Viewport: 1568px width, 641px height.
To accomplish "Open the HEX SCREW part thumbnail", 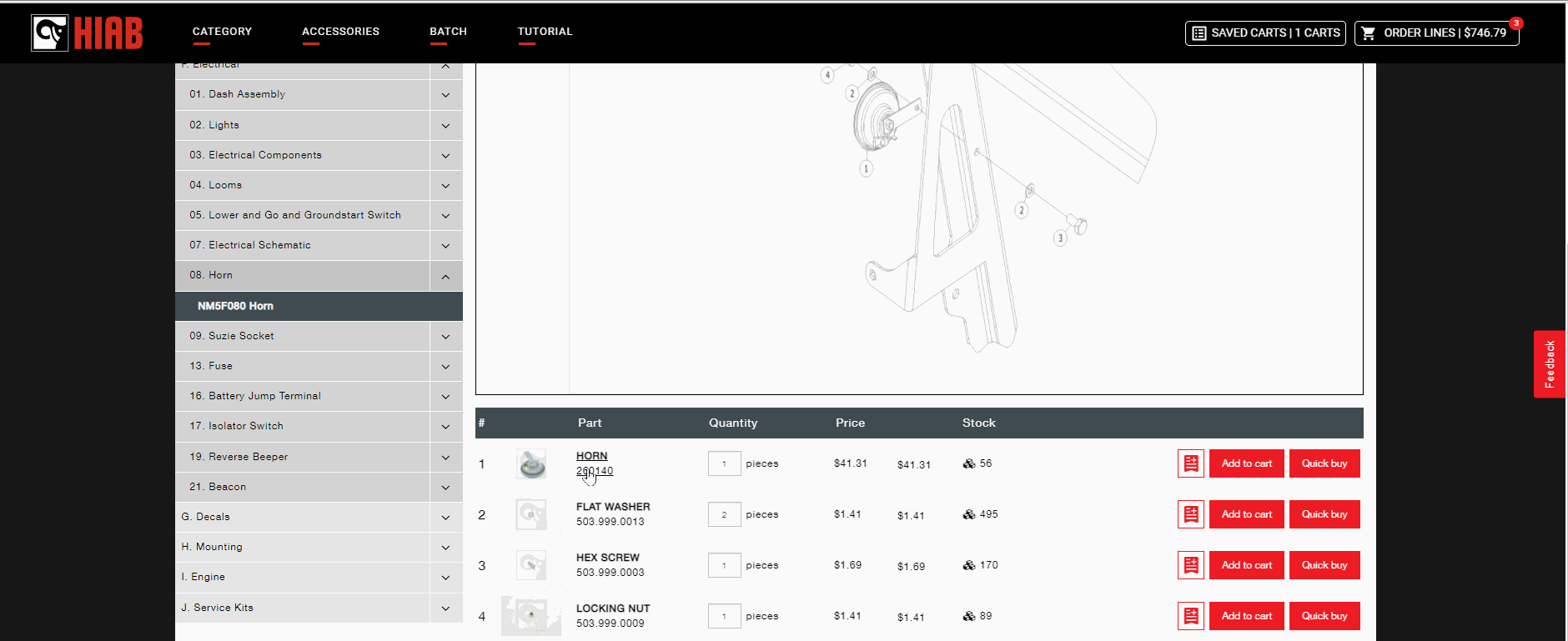I will [531, 565].
